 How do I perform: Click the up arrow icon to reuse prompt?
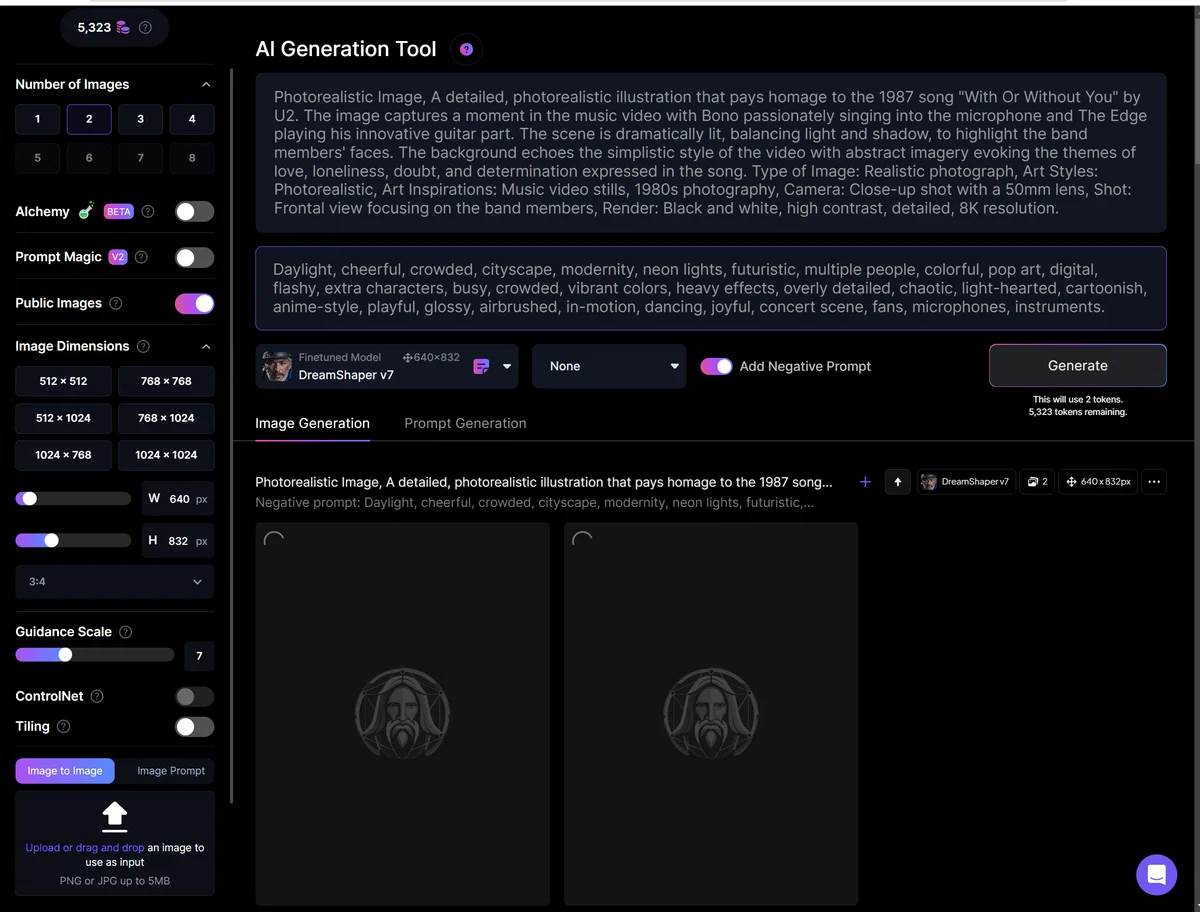pyautogui.click(x=898, y=482)
